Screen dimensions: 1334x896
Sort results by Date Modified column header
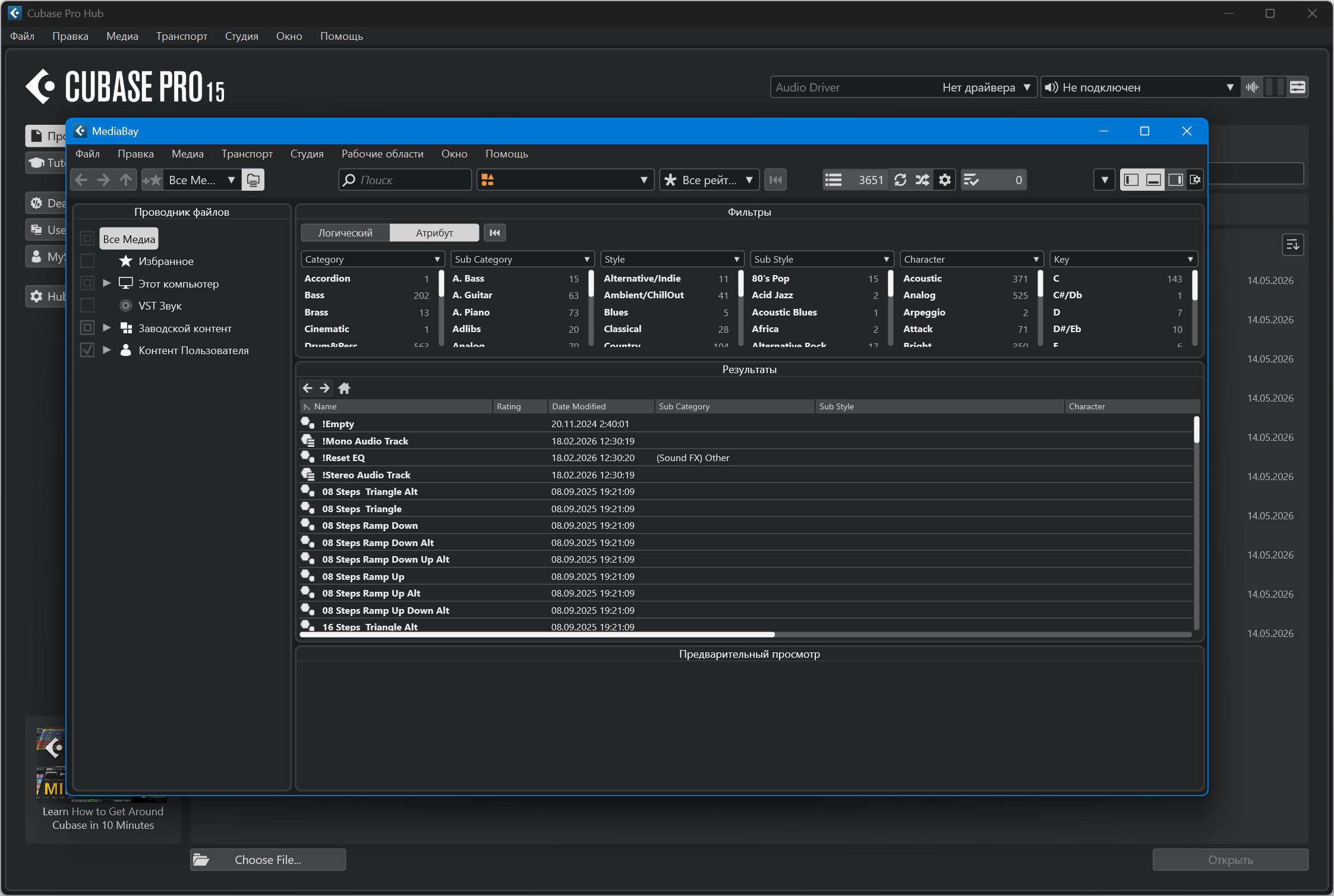601,406
